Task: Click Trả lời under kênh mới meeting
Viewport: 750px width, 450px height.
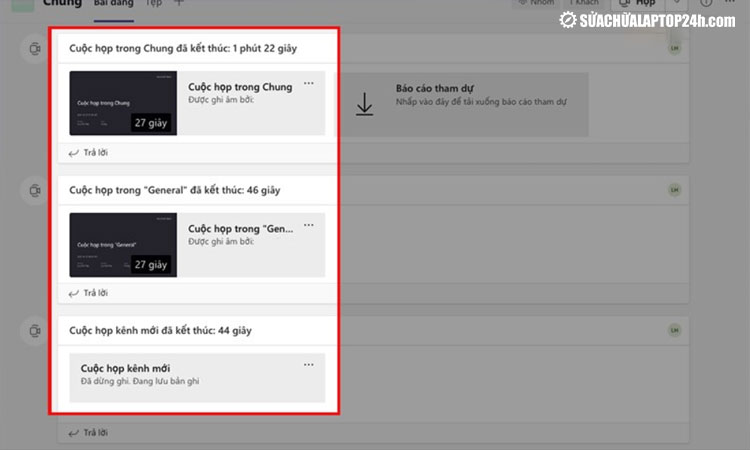Action: click(x=89, y=433)
